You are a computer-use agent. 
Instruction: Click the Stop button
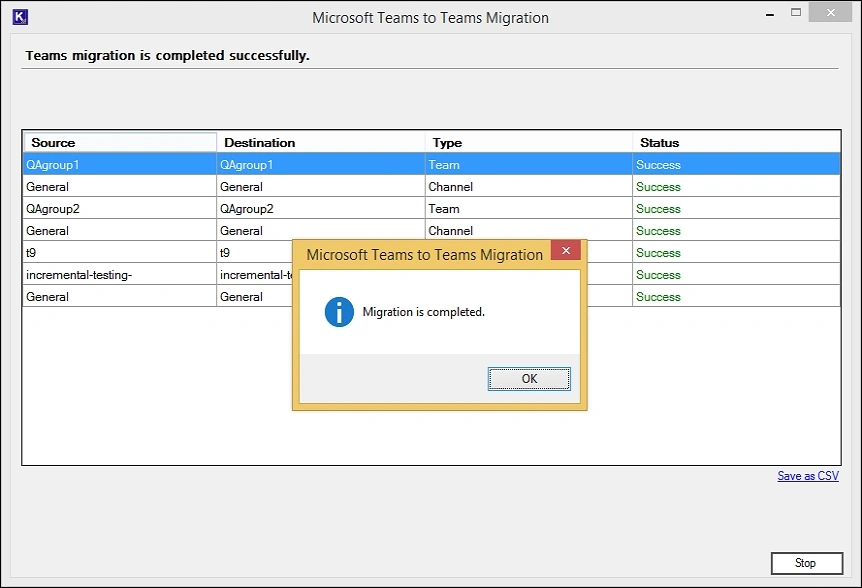(x=806, y=563)
